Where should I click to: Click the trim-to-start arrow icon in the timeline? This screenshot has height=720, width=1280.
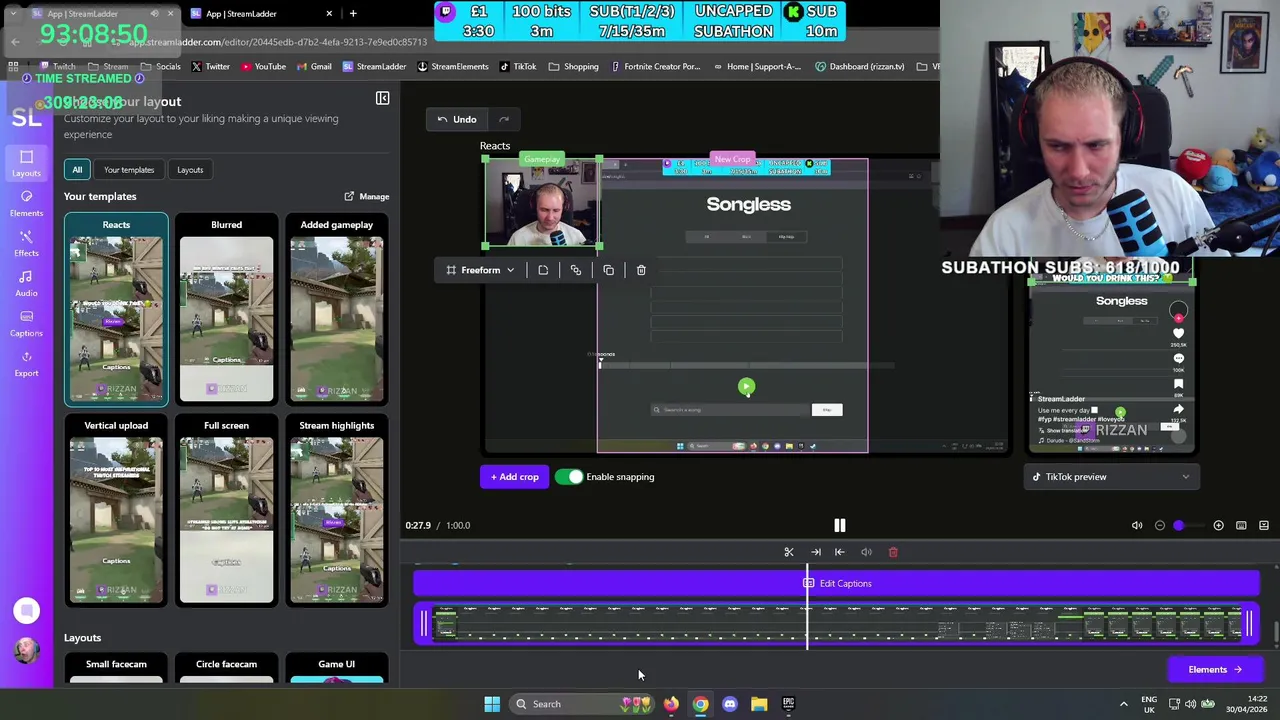[840, 552]
